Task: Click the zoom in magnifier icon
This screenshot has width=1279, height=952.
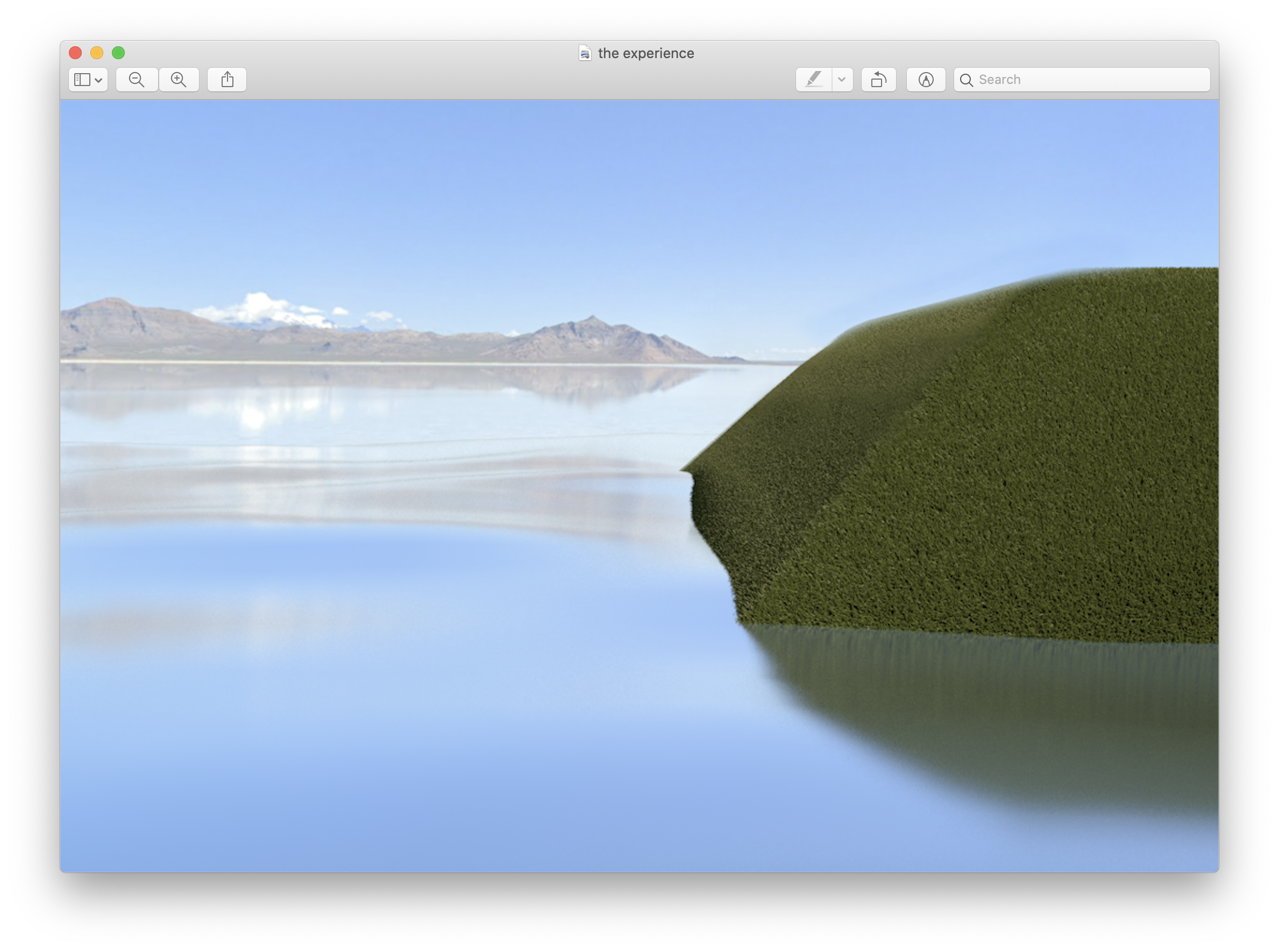Action: coord(179,80)
